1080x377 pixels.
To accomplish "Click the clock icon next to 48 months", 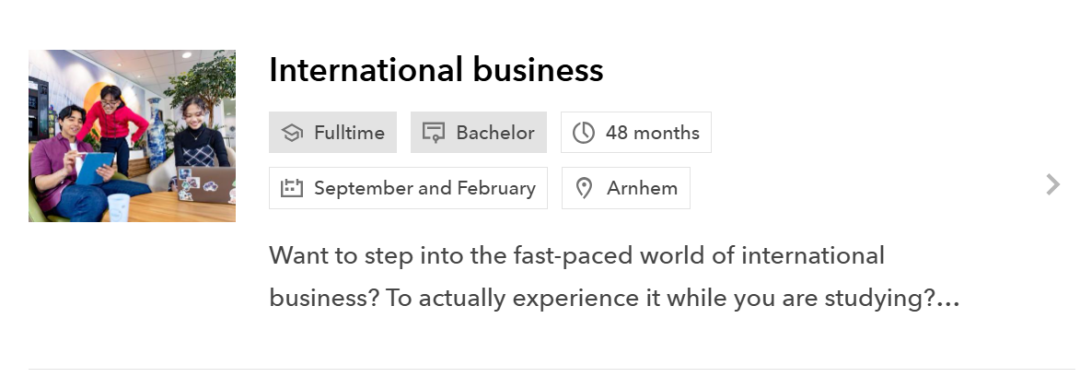I will tap(583, 132).
